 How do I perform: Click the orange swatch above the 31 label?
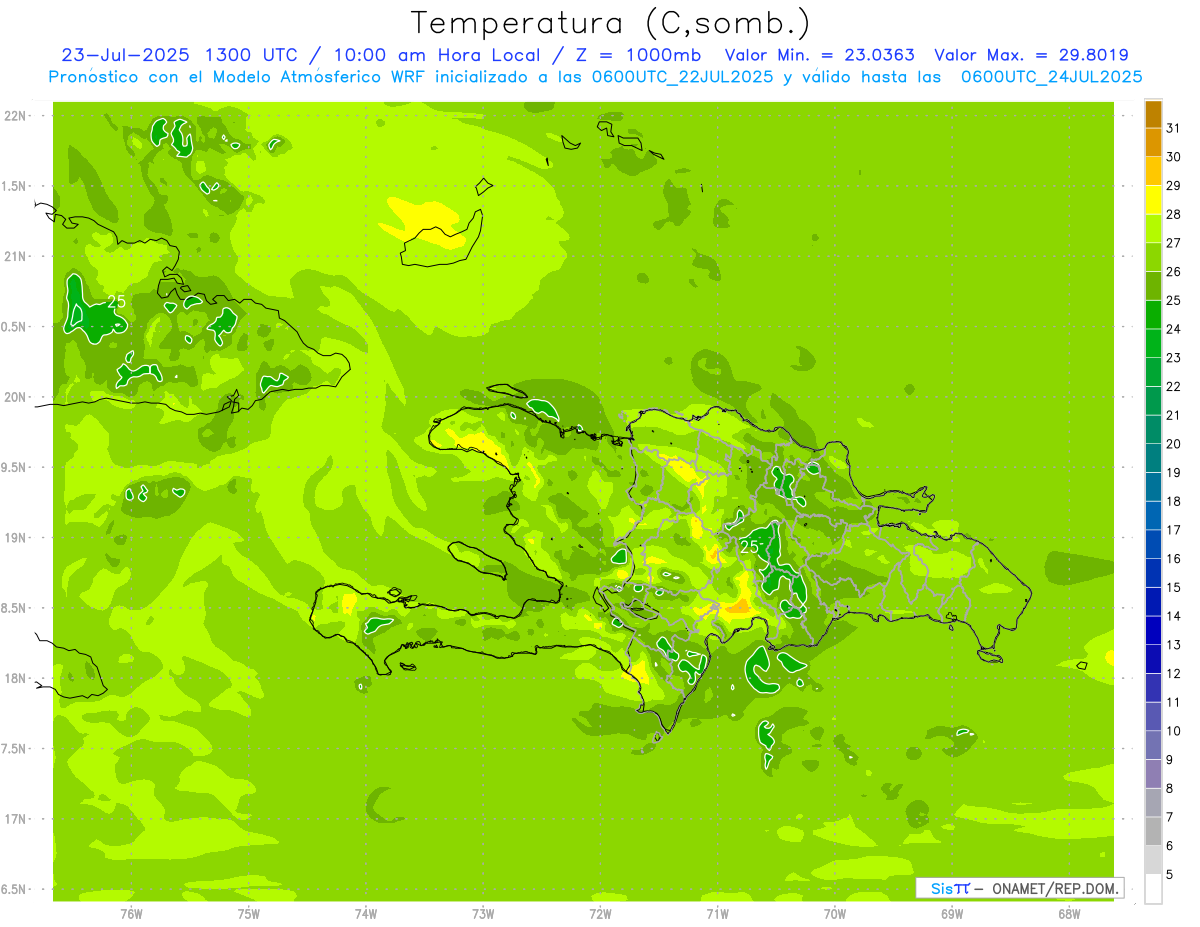(x=1153, y=114)
